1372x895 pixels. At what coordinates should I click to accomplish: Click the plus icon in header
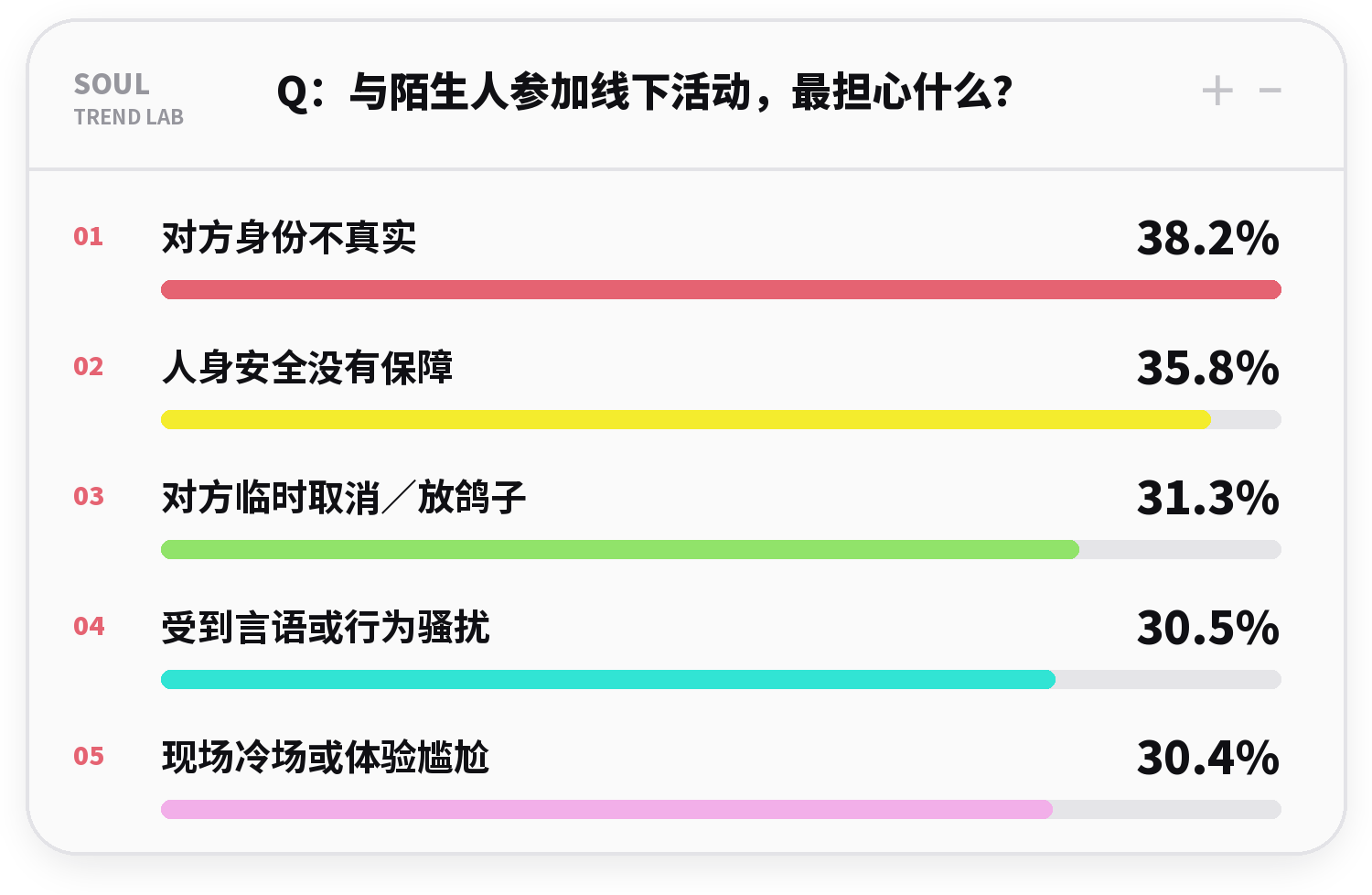coord(1217,91)
